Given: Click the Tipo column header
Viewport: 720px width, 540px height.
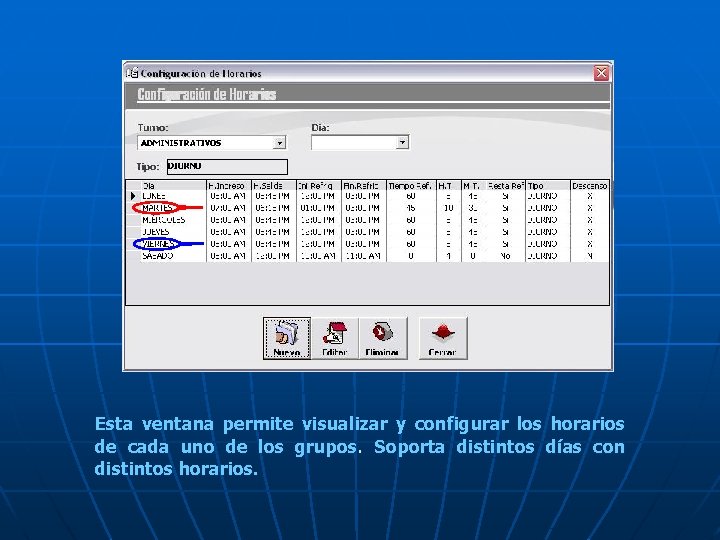Looking at the screenshot, I should click(547, 186).
